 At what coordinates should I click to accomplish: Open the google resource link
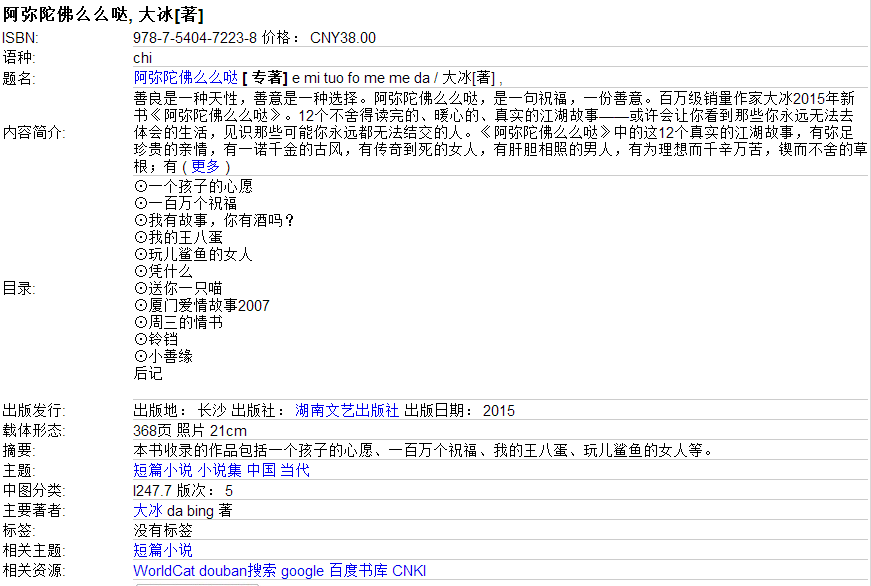pyautogui.click(x=302, y=570)
